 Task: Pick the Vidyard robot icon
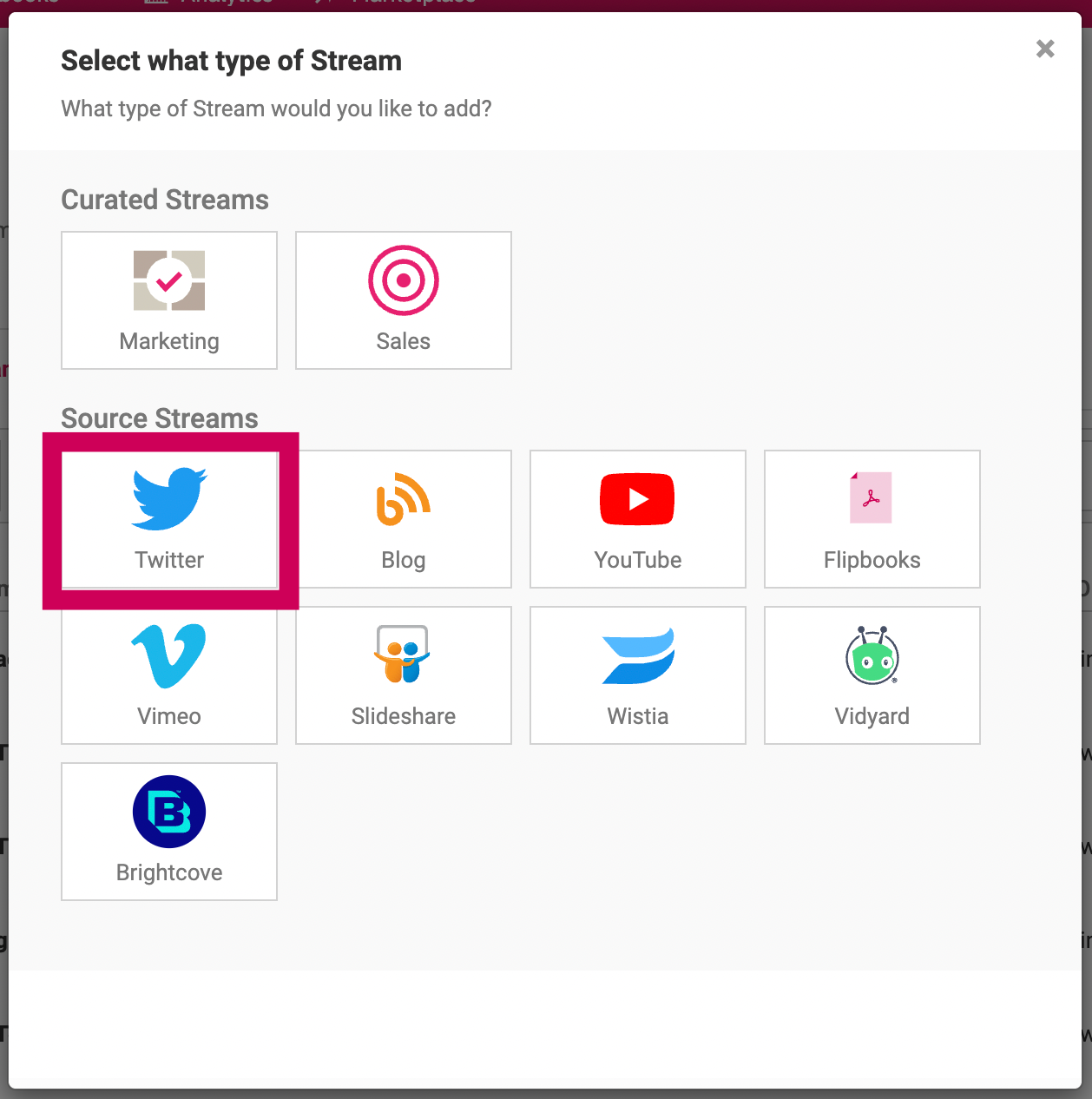click(872, 655)
